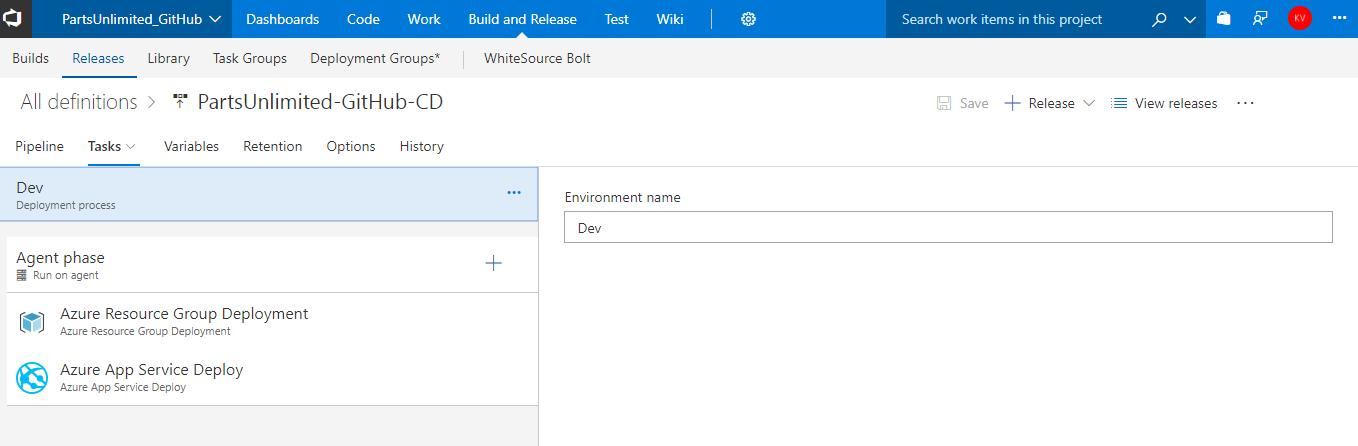The width and height of the screenshot is (1358, 446).
Task: Open the Test hub
Action: pos(616,19)
